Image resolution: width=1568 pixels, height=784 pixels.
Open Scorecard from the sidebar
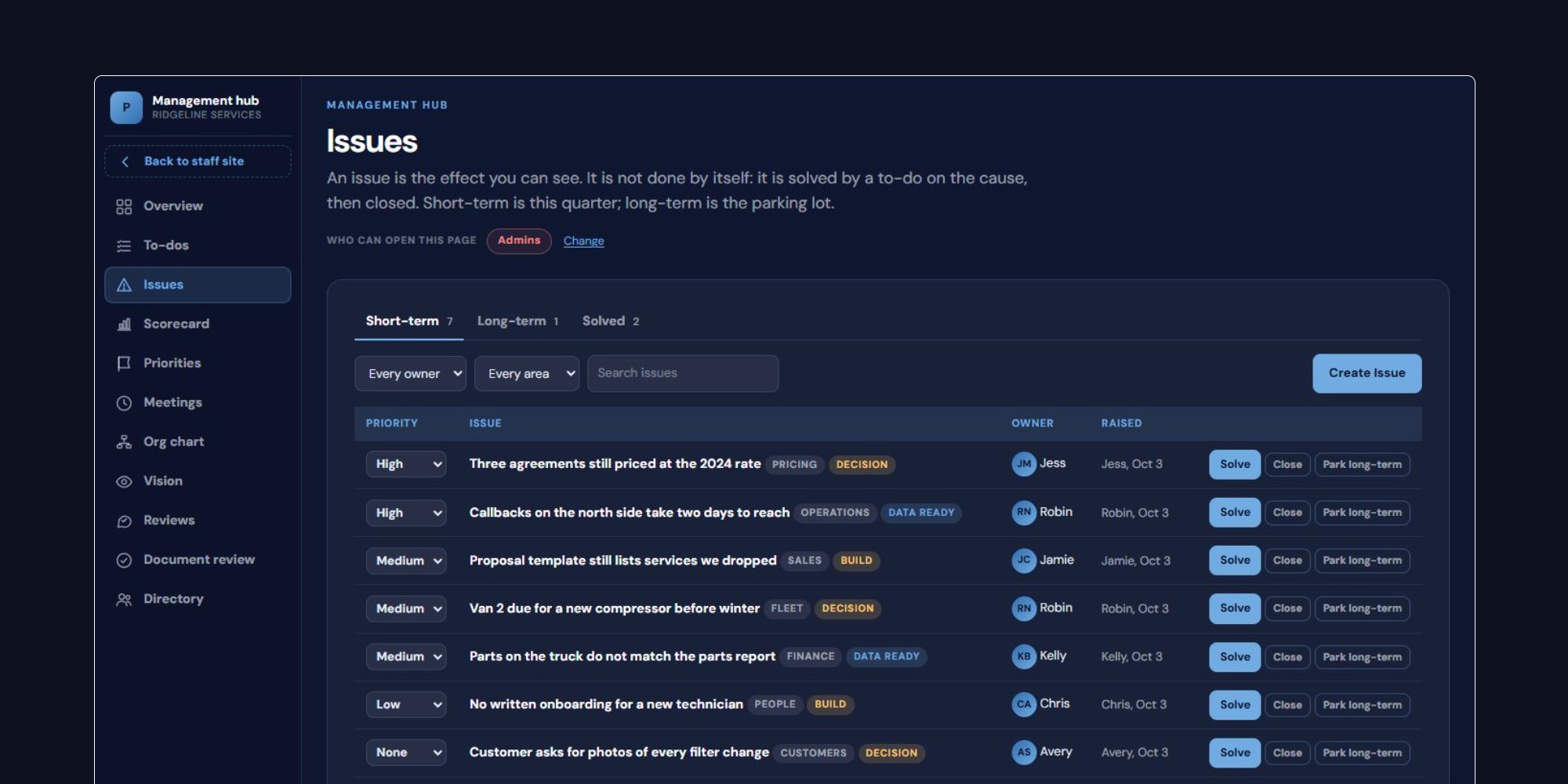coord(198,324)
